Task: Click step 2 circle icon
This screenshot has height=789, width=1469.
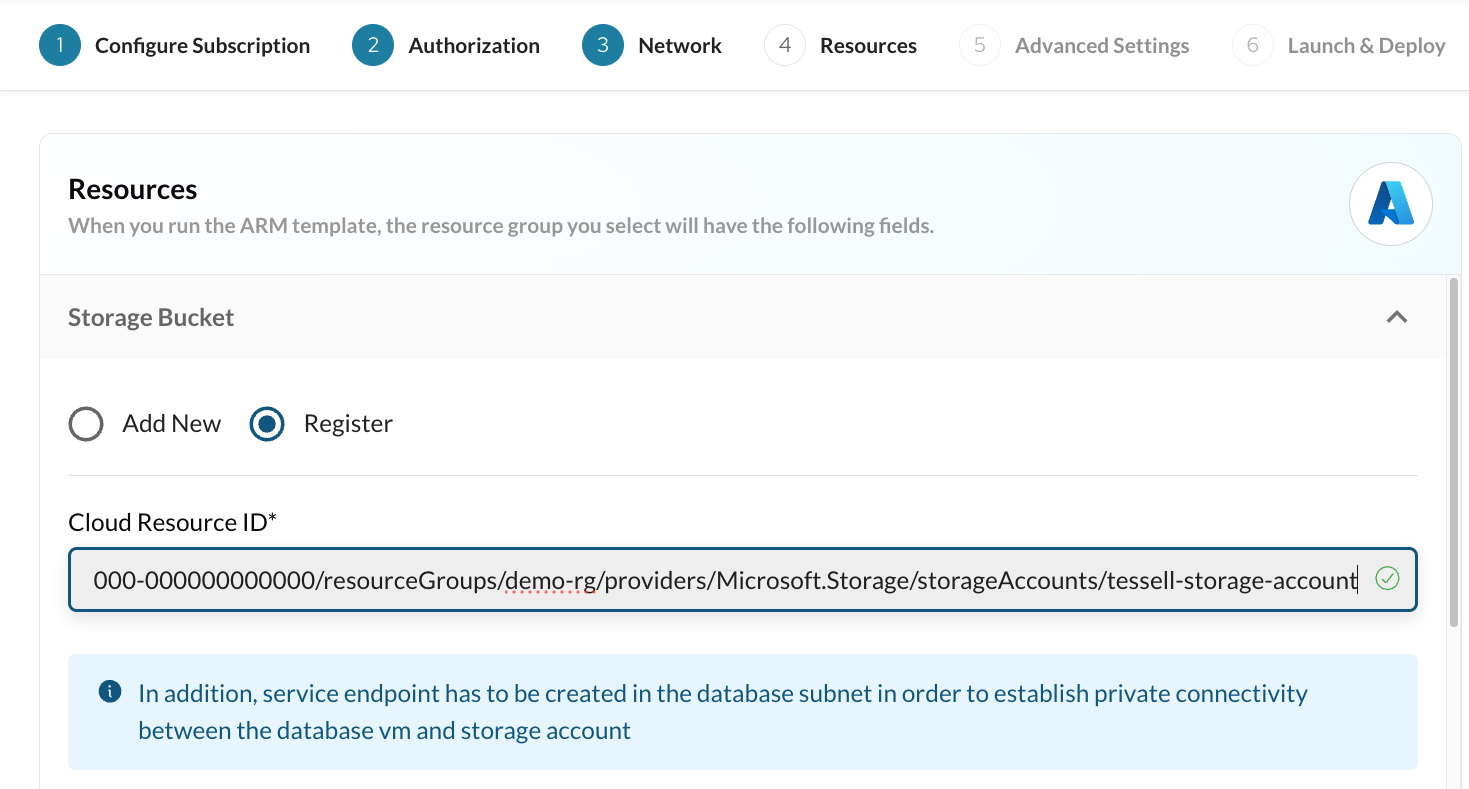Action: coord(373,46)
